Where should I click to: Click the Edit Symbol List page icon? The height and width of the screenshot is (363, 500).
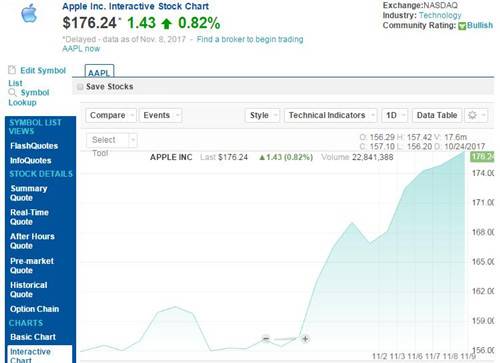pyautogui.click(x=12, y=70)
